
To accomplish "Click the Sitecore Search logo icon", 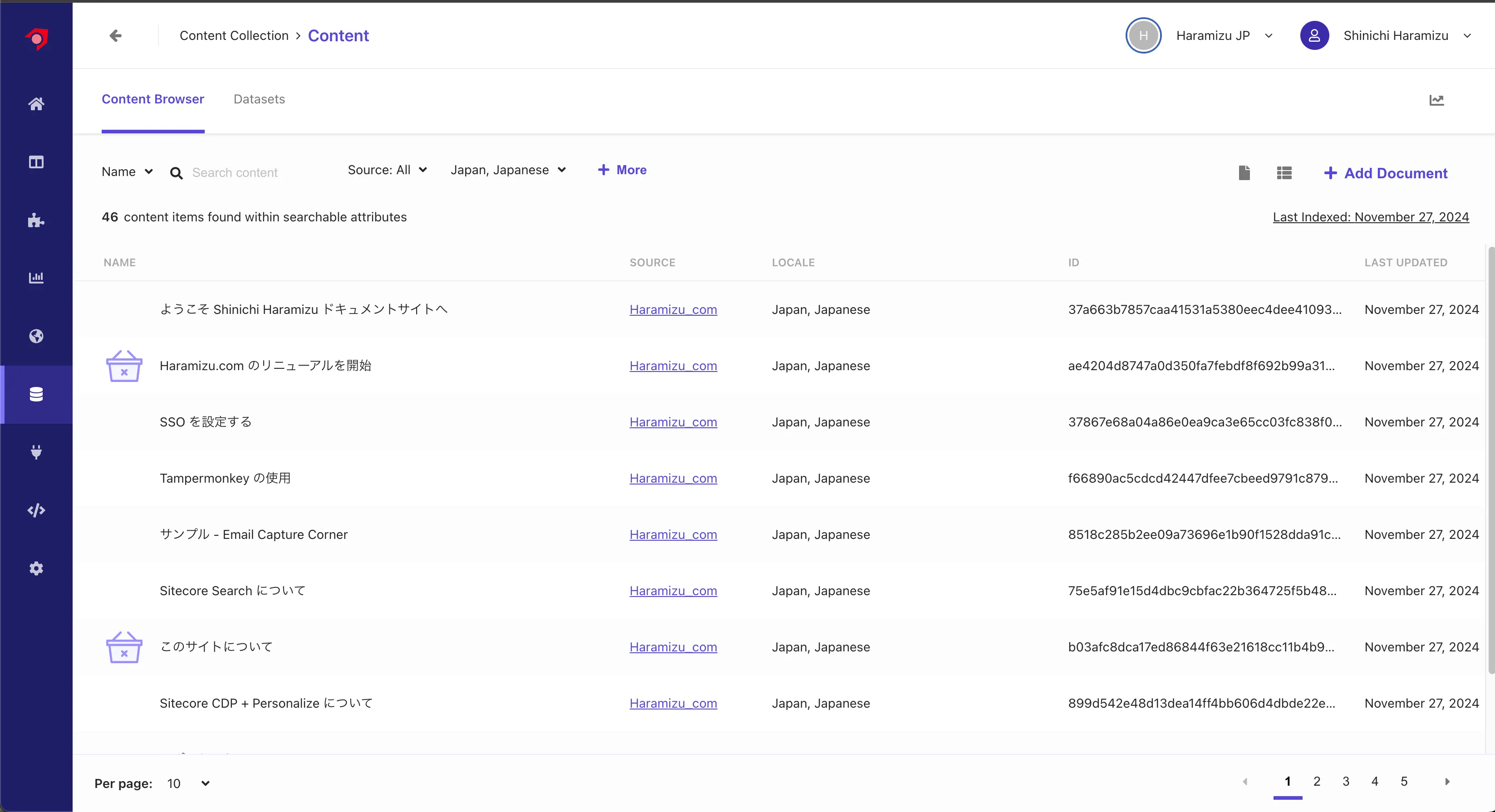I will (37, 39).
